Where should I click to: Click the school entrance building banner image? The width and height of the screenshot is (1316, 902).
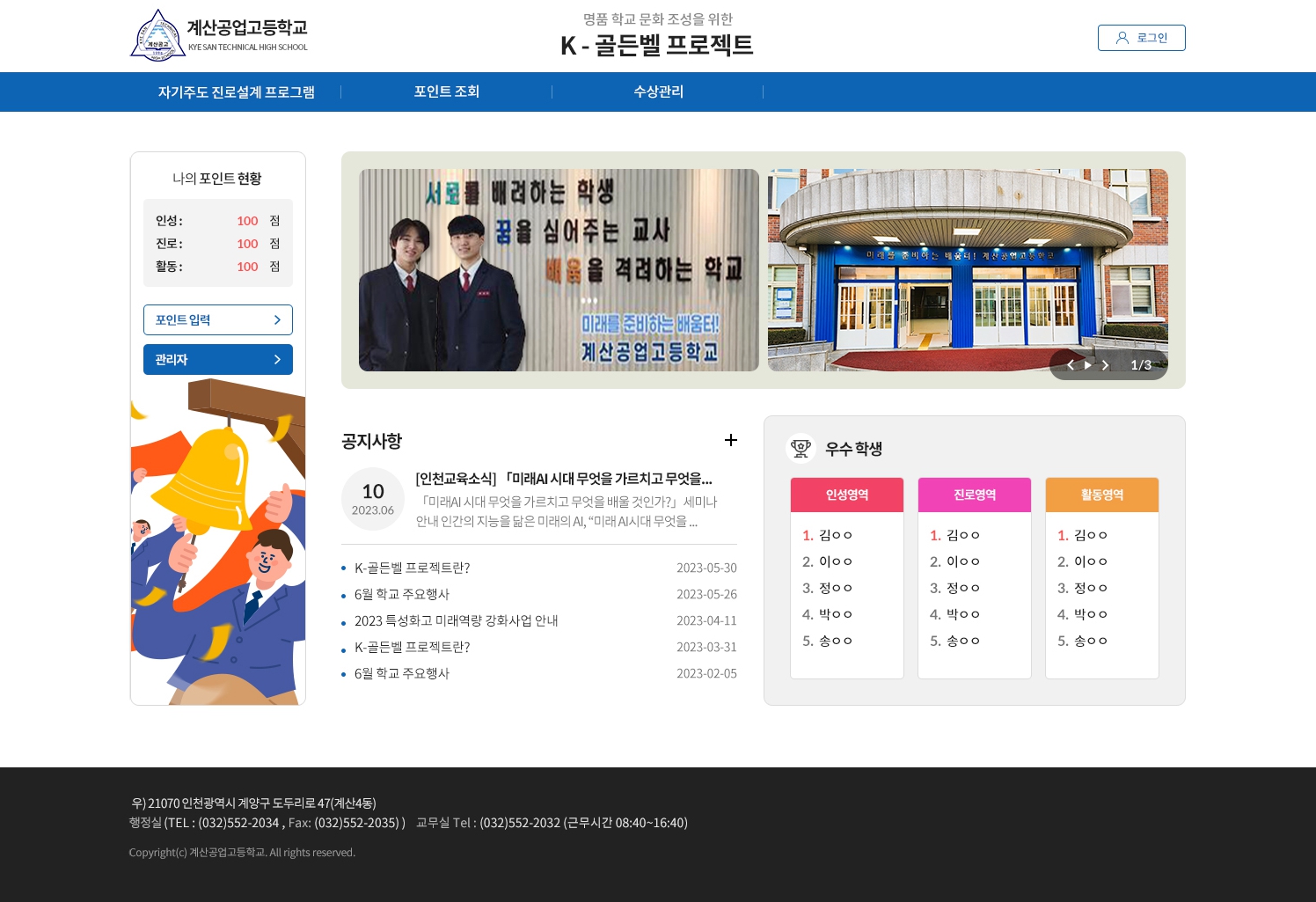click(968, 264)
